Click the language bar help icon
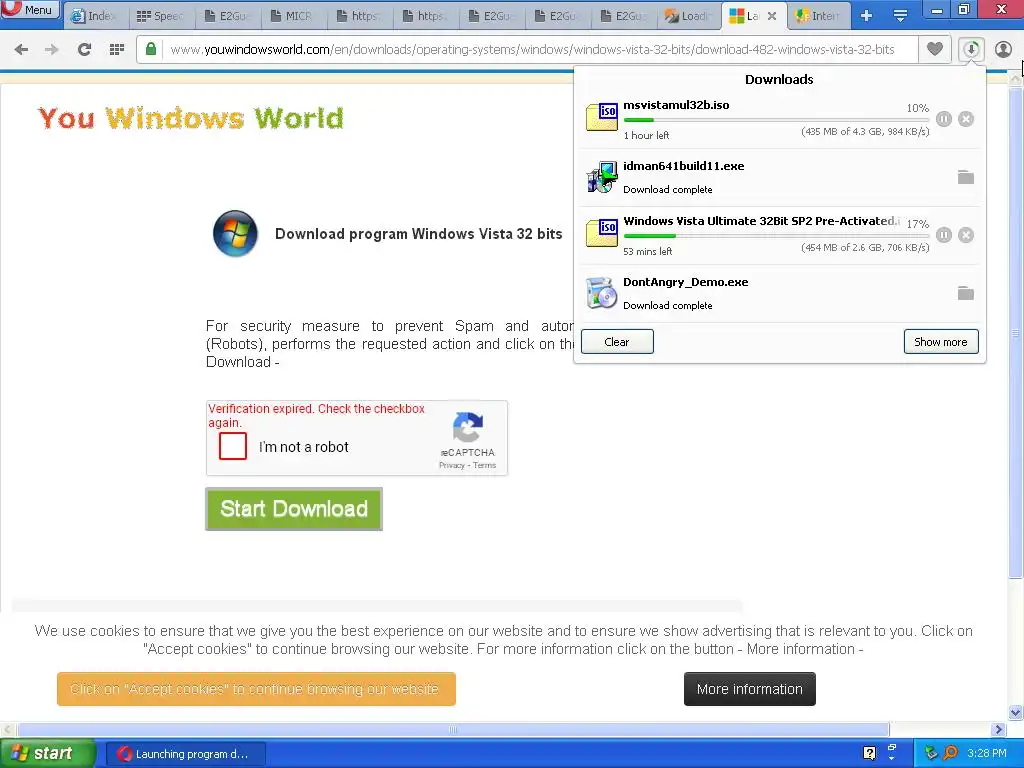Screen dimensions: 1024x768 [x=869, y=754]
